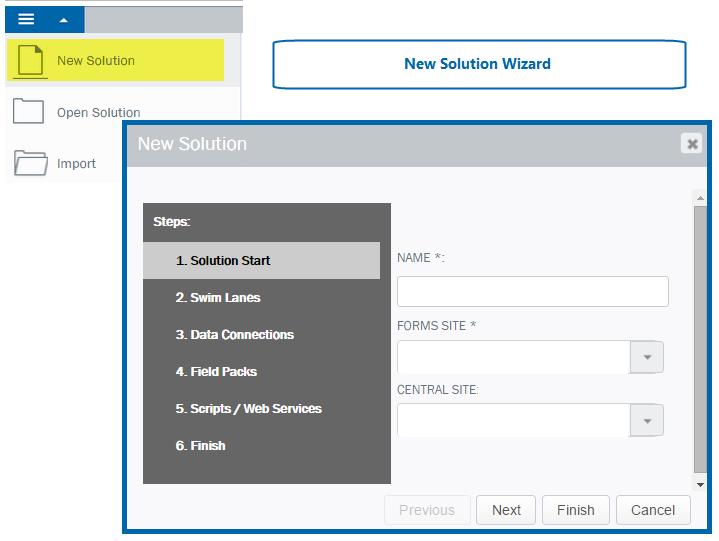This screenshot has height=541, width=719.
Task: Click the Finish button
Action: pos(575,510)
